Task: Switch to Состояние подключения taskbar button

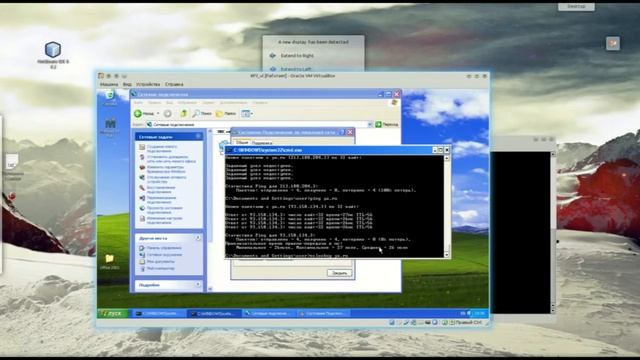Action: pyautogui.click(x=323, y=313)
